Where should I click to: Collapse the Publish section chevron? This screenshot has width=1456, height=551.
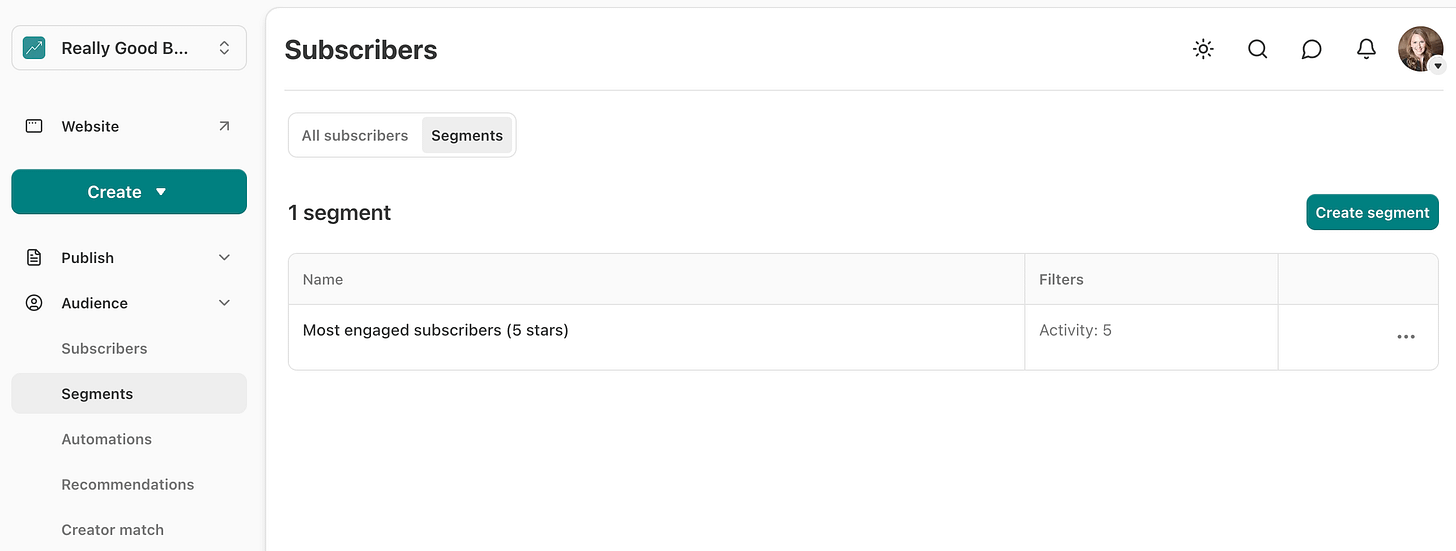point(224,257)
